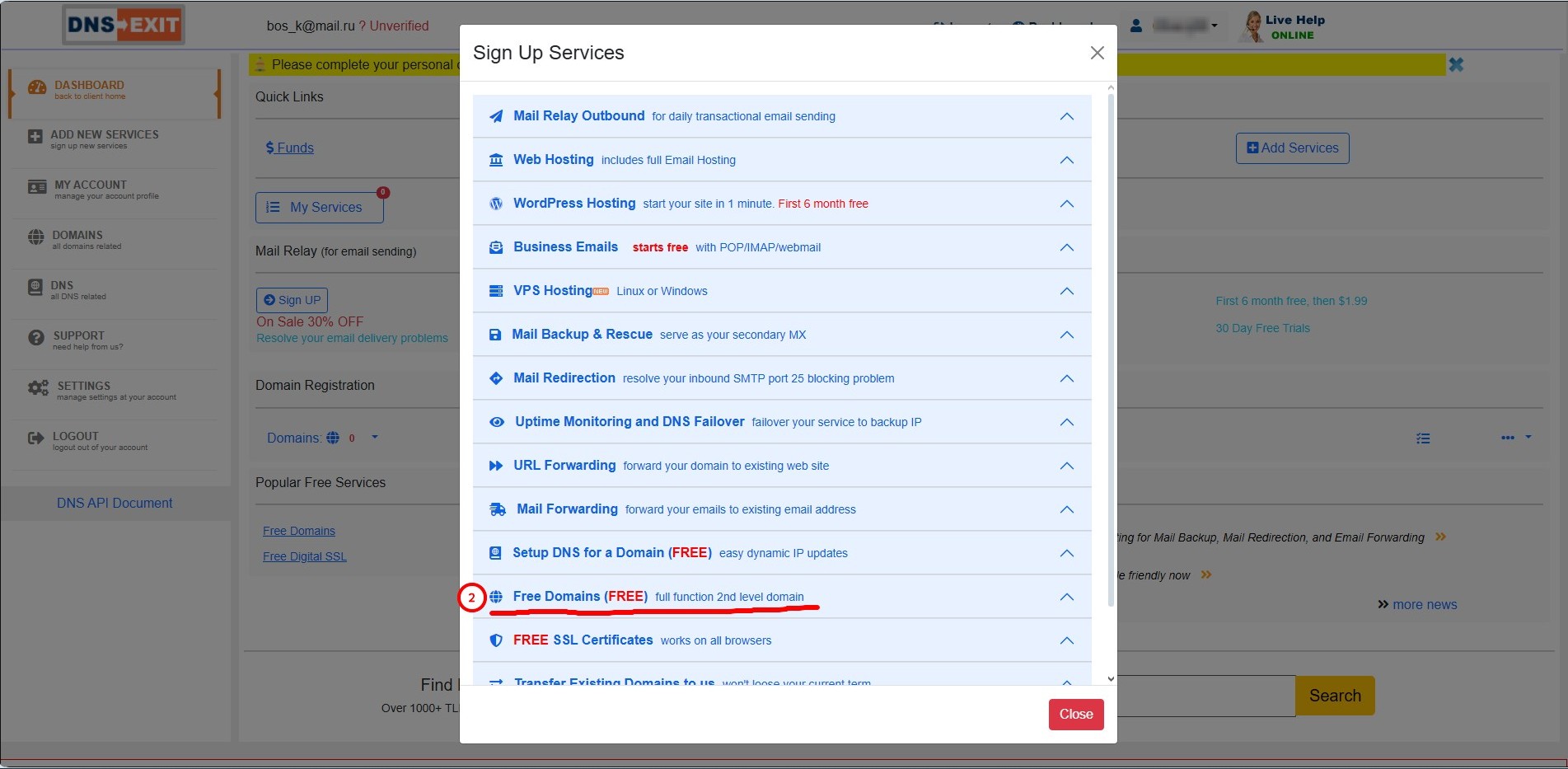
Task: Expand the Business Emails section chevron
Action: tap(1066, 247)
